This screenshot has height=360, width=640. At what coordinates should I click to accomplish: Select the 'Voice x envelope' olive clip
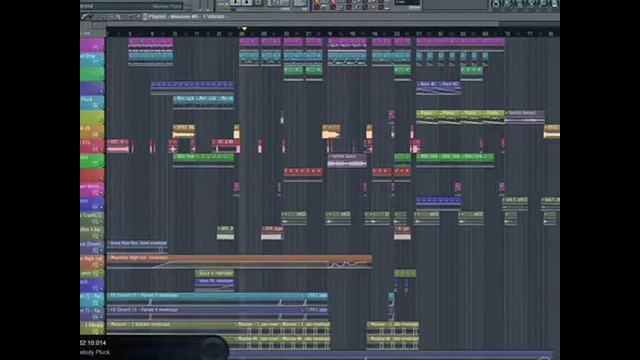pos(214,273)
